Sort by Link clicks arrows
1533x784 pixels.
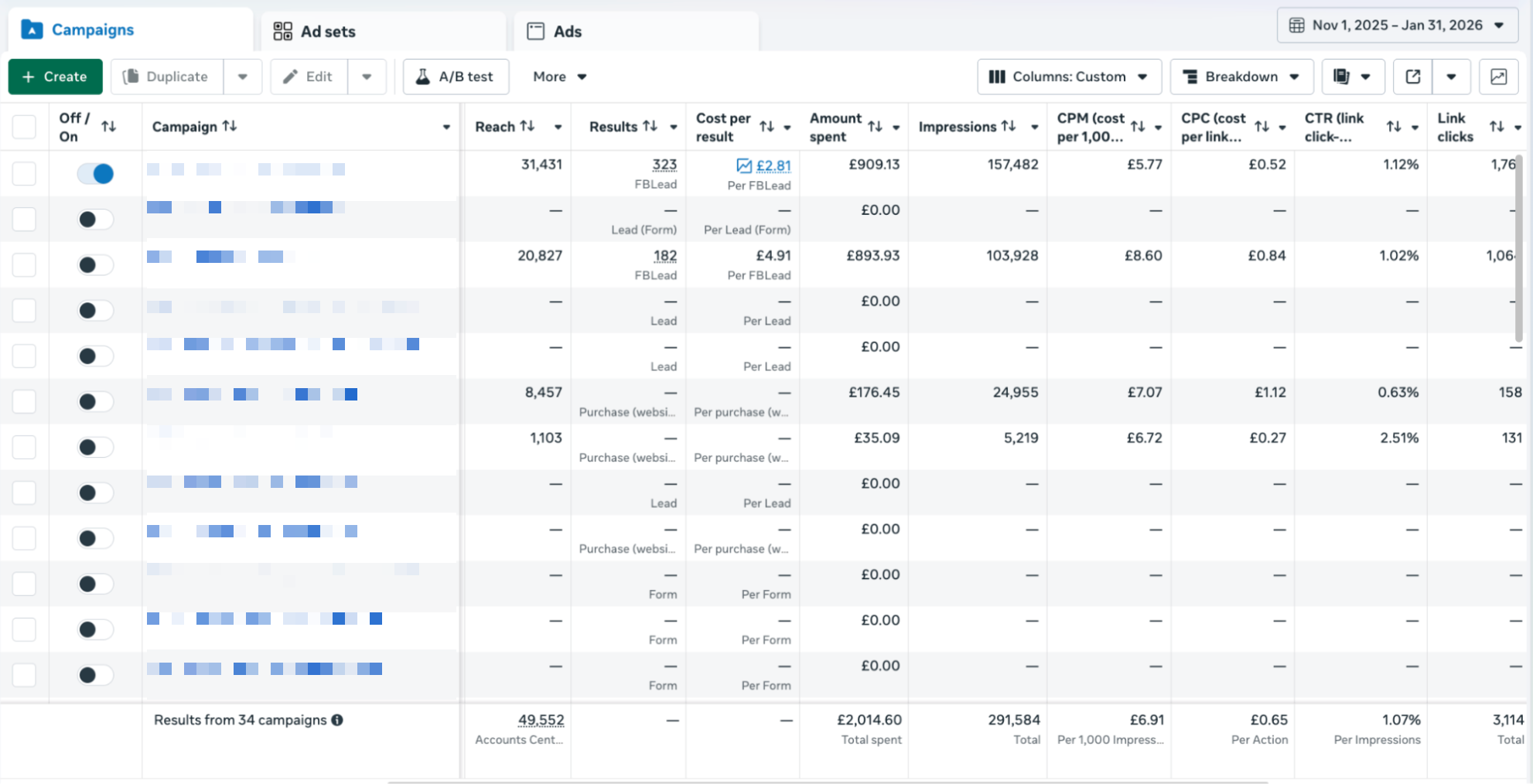[x=1497, y=127]
